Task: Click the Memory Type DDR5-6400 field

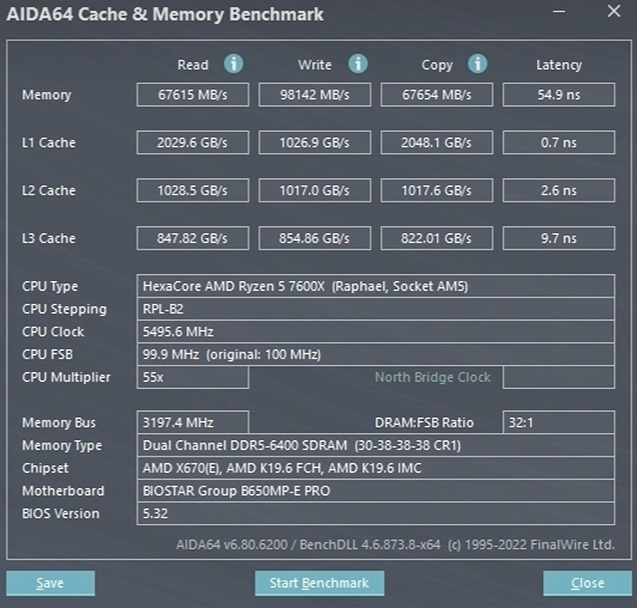Action: coord(375,446)
